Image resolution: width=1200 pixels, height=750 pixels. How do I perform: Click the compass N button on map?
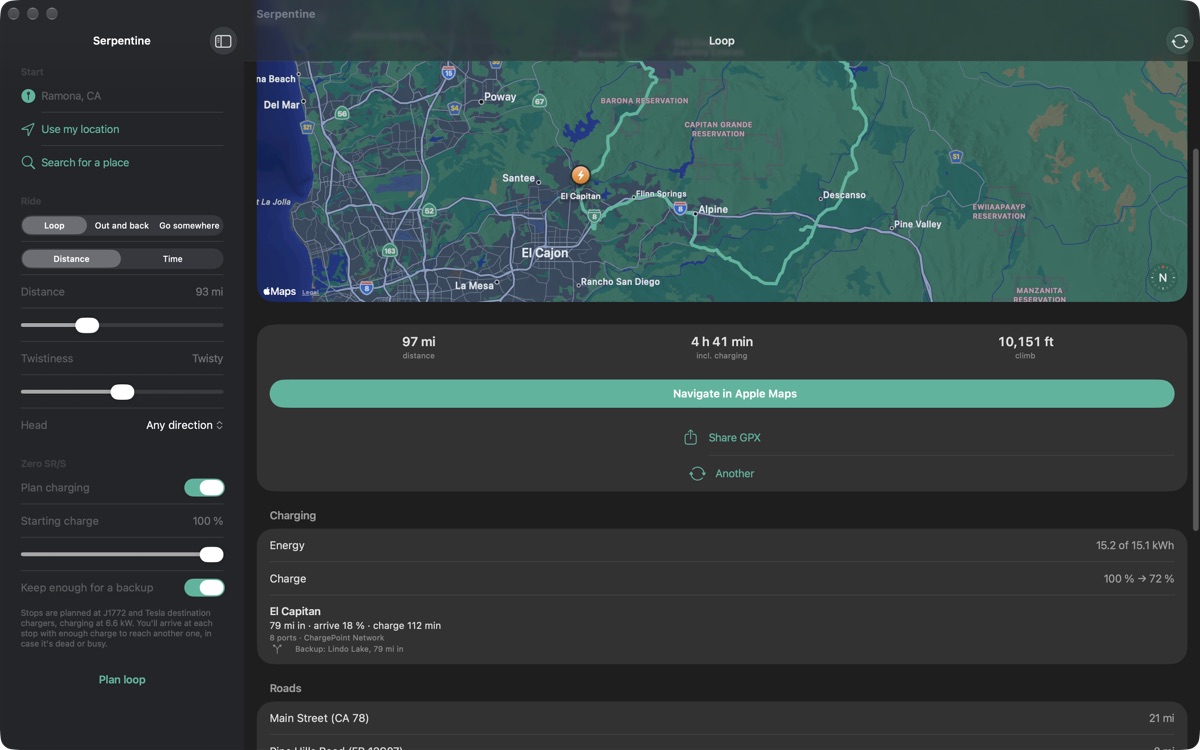[1162, 278]
